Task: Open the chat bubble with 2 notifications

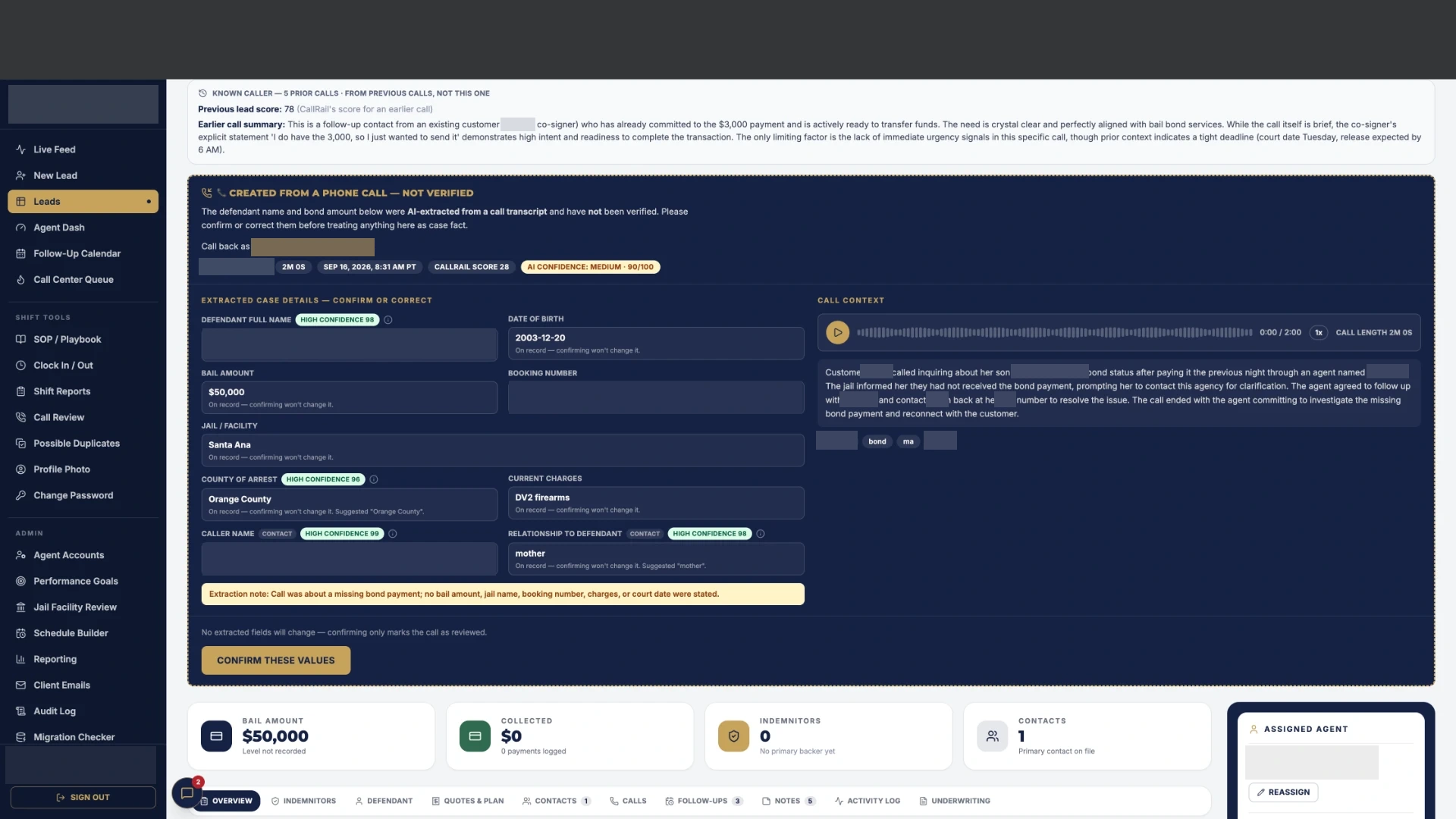Action: [x=187, y=793]
